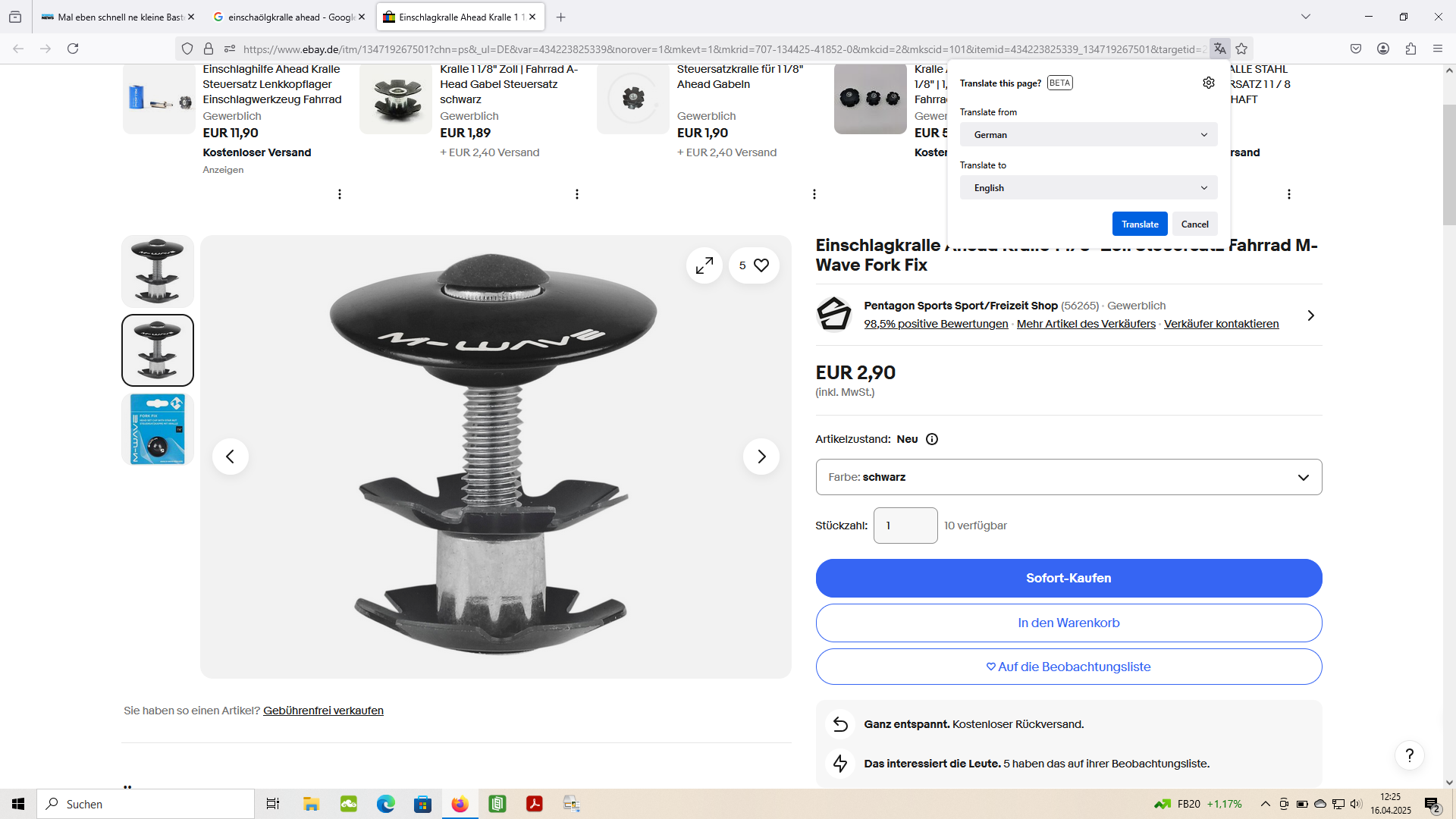This screenshot has width=1456, height=819.
Task: Click the translate page icon in the address bar
Action: 1219,49
